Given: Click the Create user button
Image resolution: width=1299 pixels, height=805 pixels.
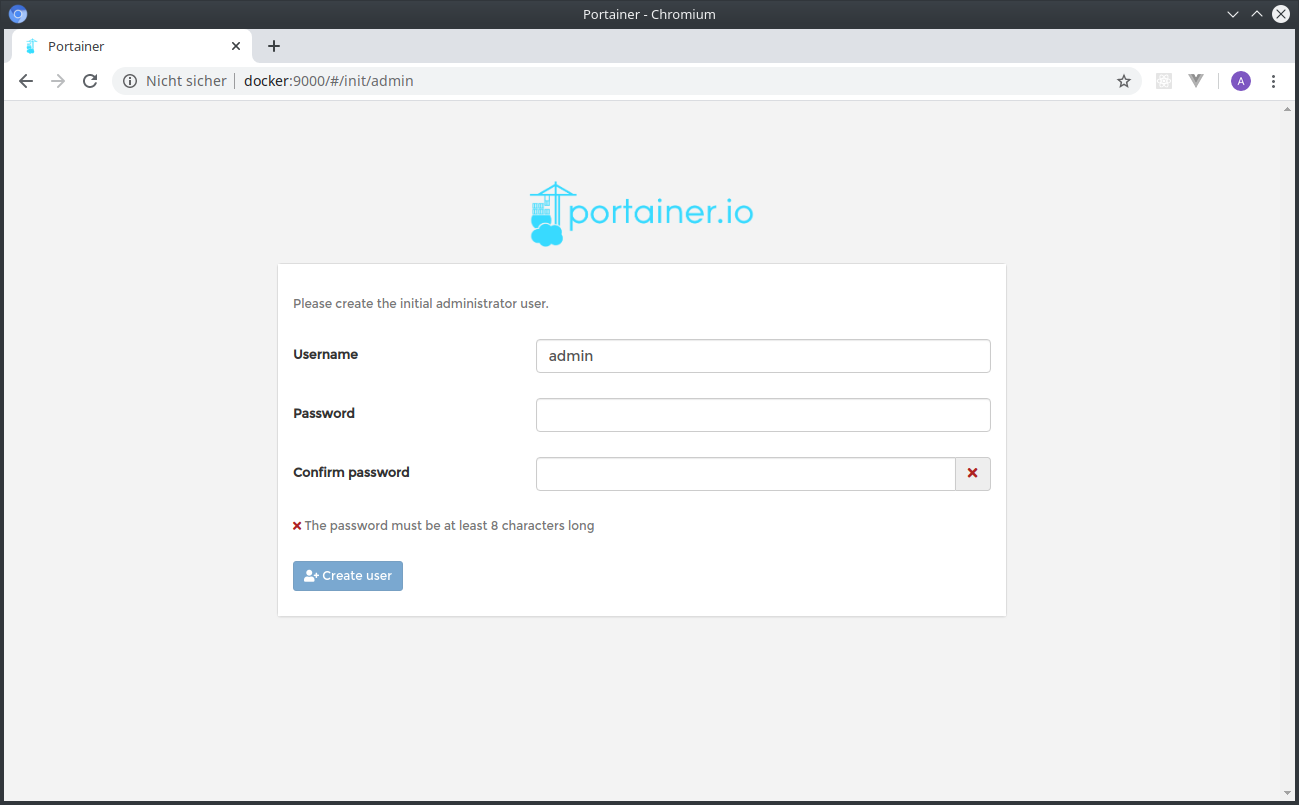Looking at the screenshot, I should point(348,576).
